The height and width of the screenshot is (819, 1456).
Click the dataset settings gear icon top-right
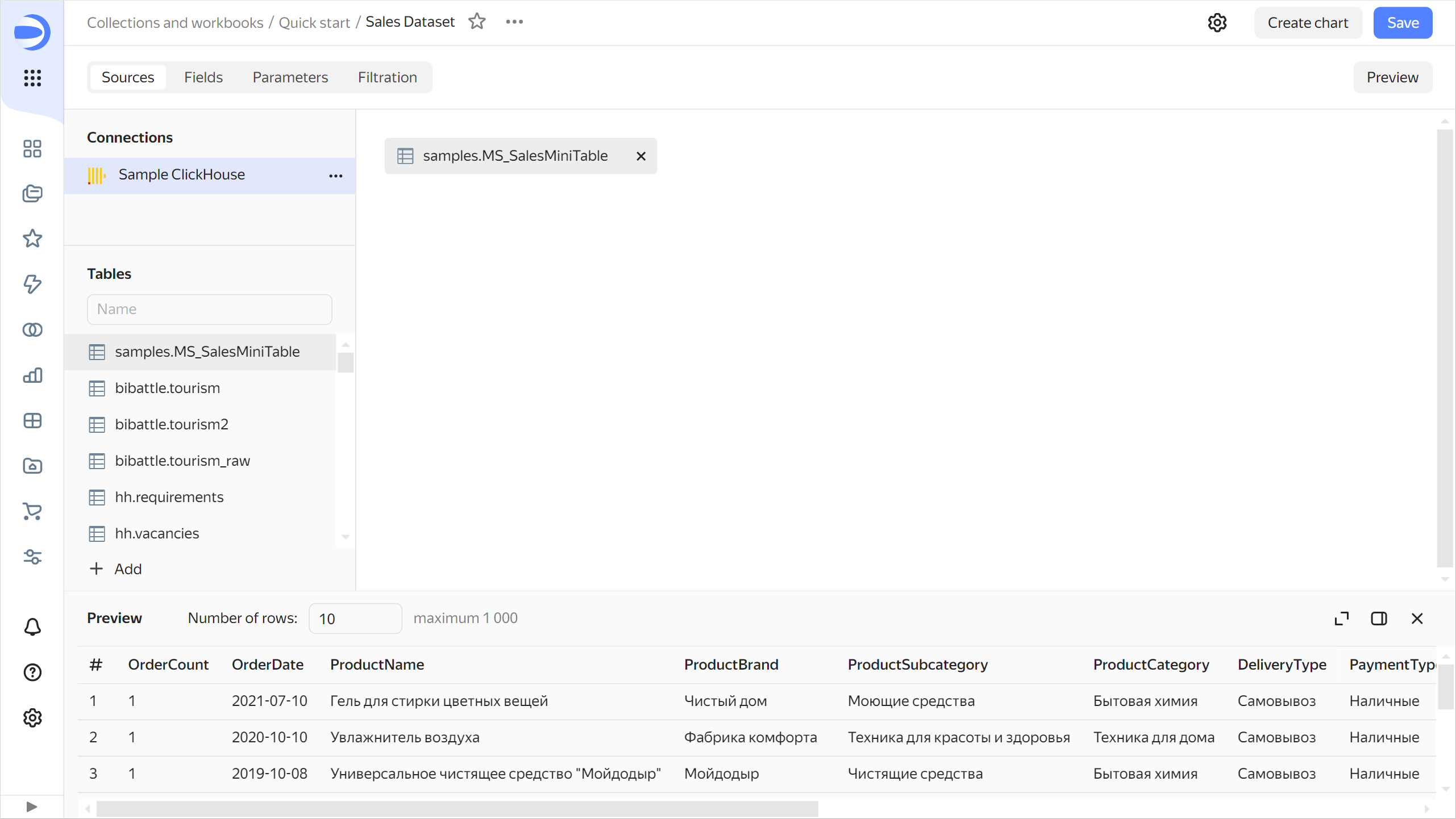(x=1219, y=22)
